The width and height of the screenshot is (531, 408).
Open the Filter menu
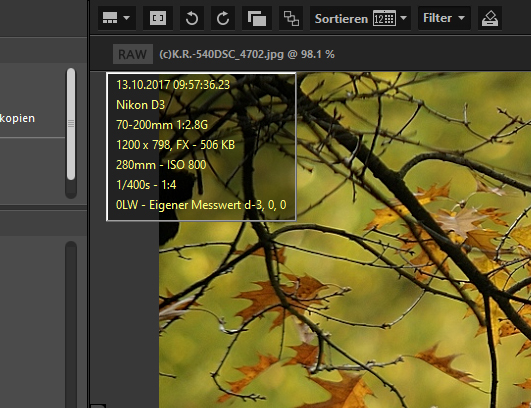point(444,18)
